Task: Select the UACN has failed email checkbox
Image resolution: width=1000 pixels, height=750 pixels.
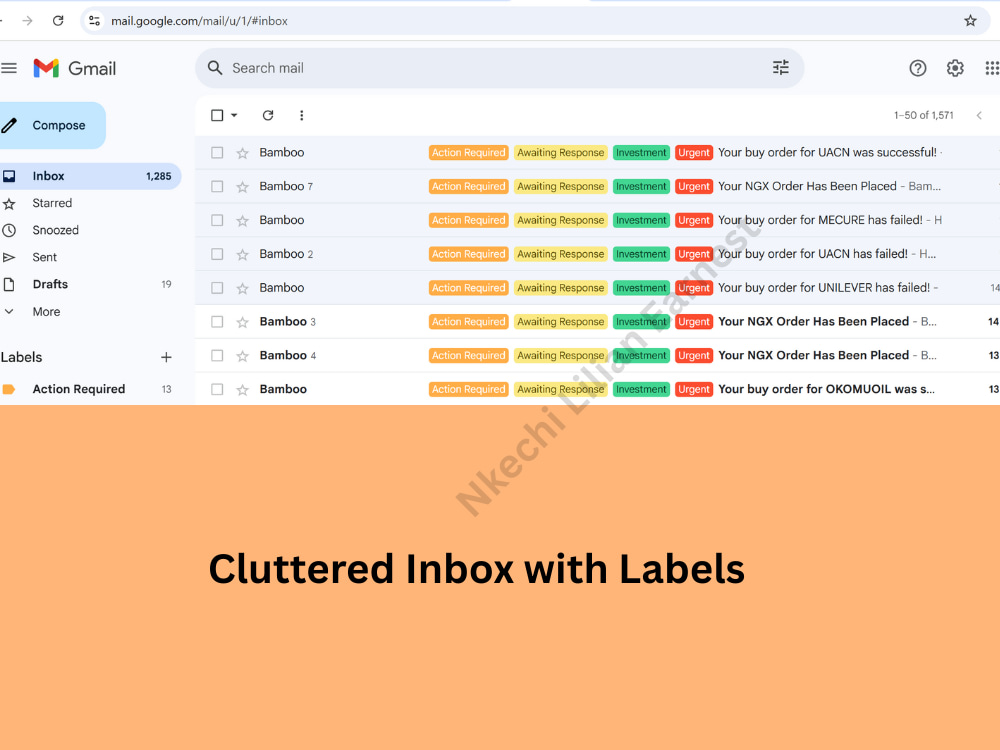Action: (x=217, y=254)
